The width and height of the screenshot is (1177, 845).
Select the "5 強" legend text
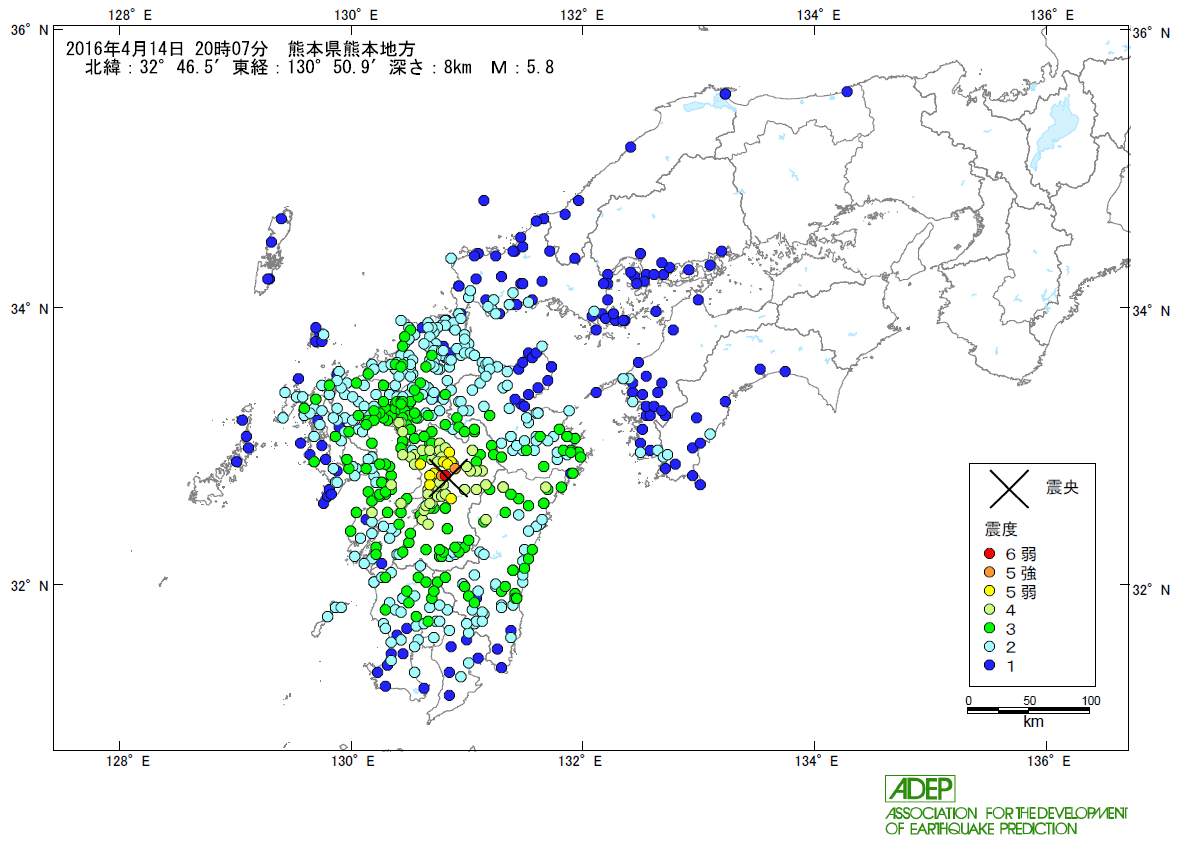(x=1021, y=573)
